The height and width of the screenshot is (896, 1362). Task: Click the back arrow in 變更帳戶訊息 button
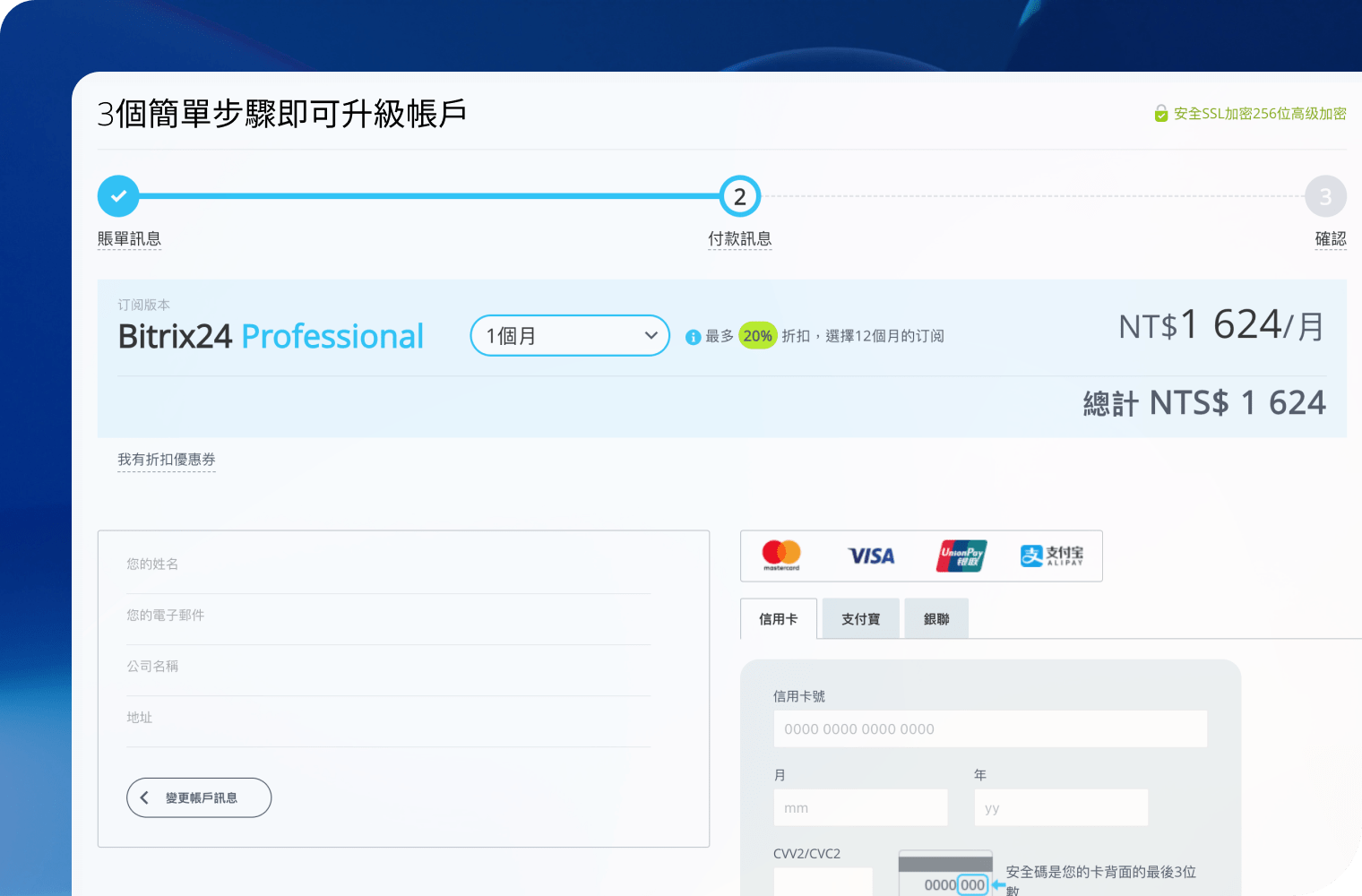[x=144, y=797]
